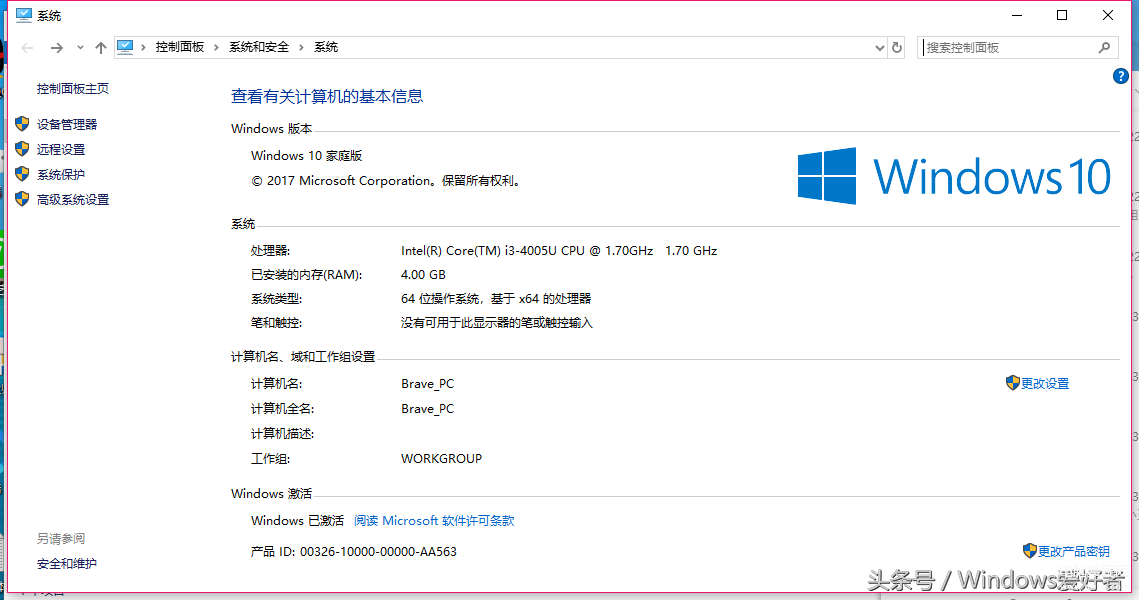Click 更改产品密钥 link

(1074, 551)
